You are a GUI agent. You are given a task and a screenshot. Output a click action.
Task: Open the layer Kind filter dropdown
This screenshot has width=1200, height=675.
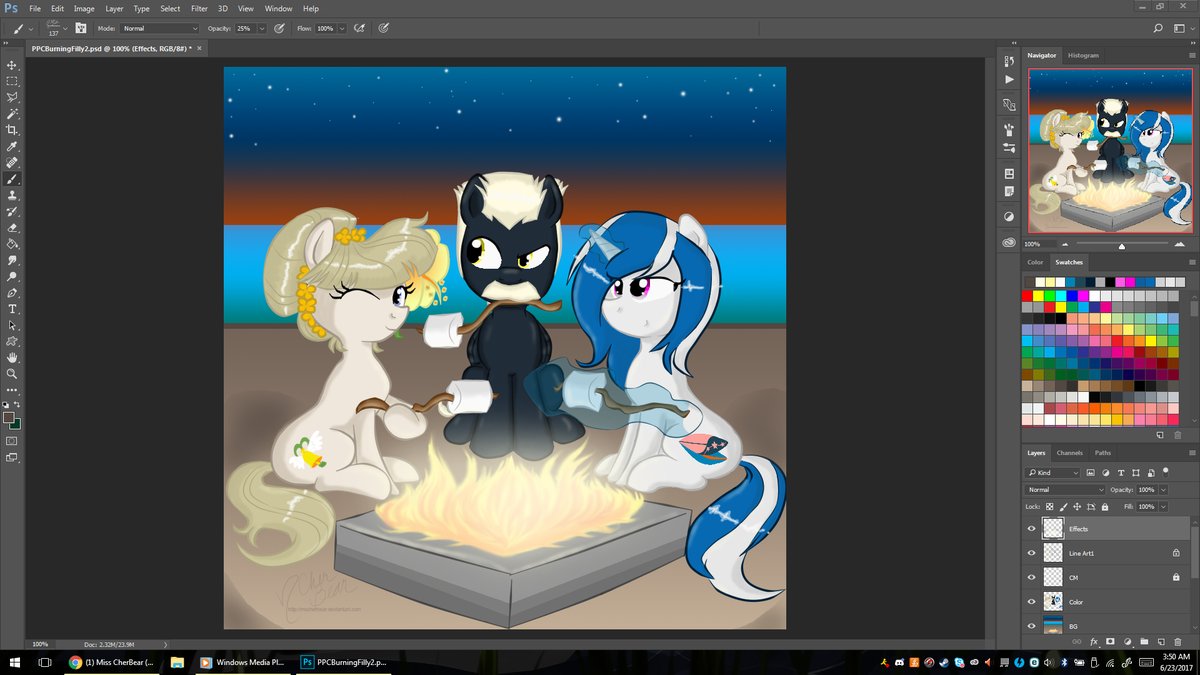click(1053, 472)
